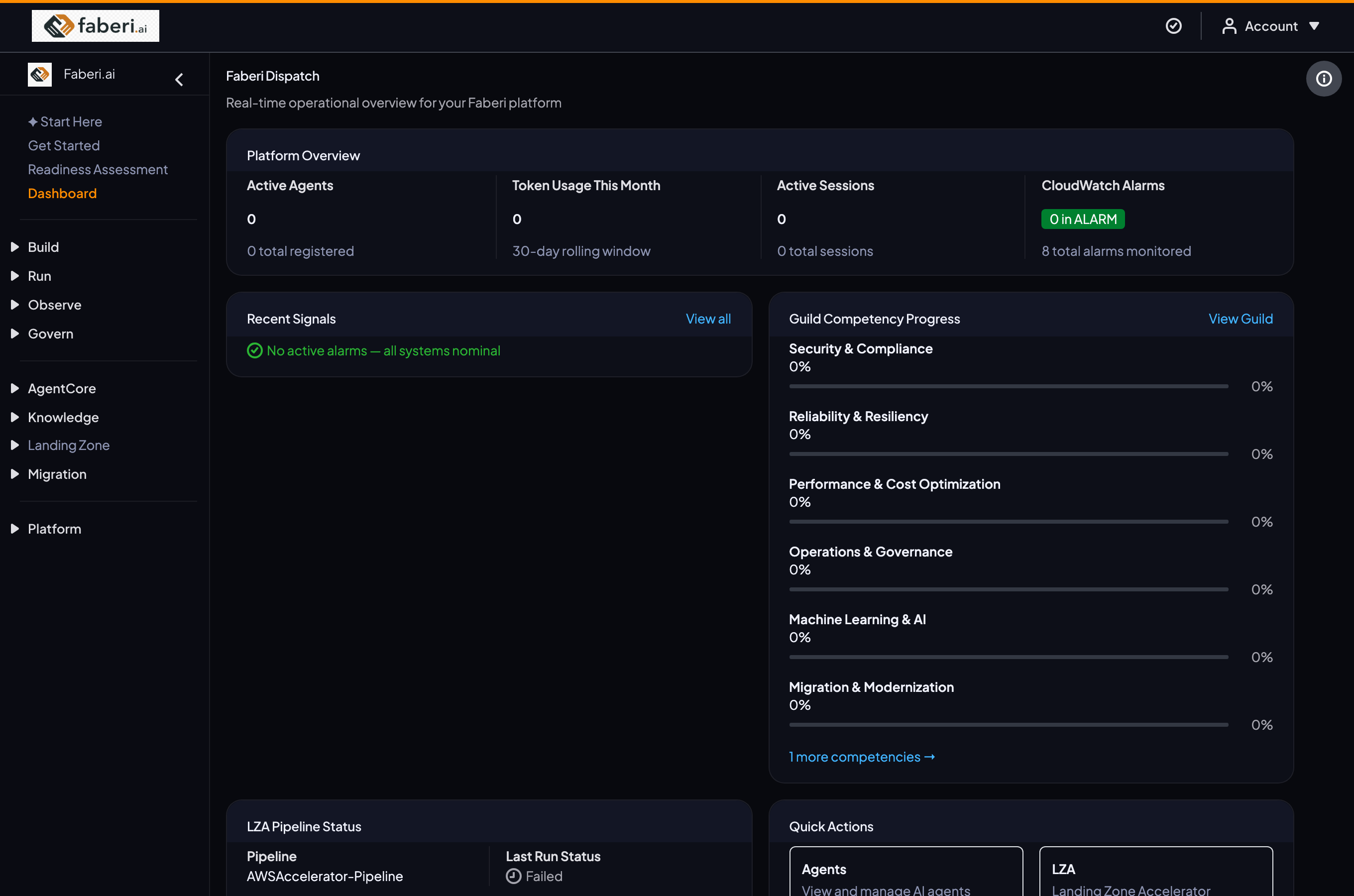Screen dimensions: 1354x896
Task: Open Readiness Assessment page
Action: tap(98, 170)
